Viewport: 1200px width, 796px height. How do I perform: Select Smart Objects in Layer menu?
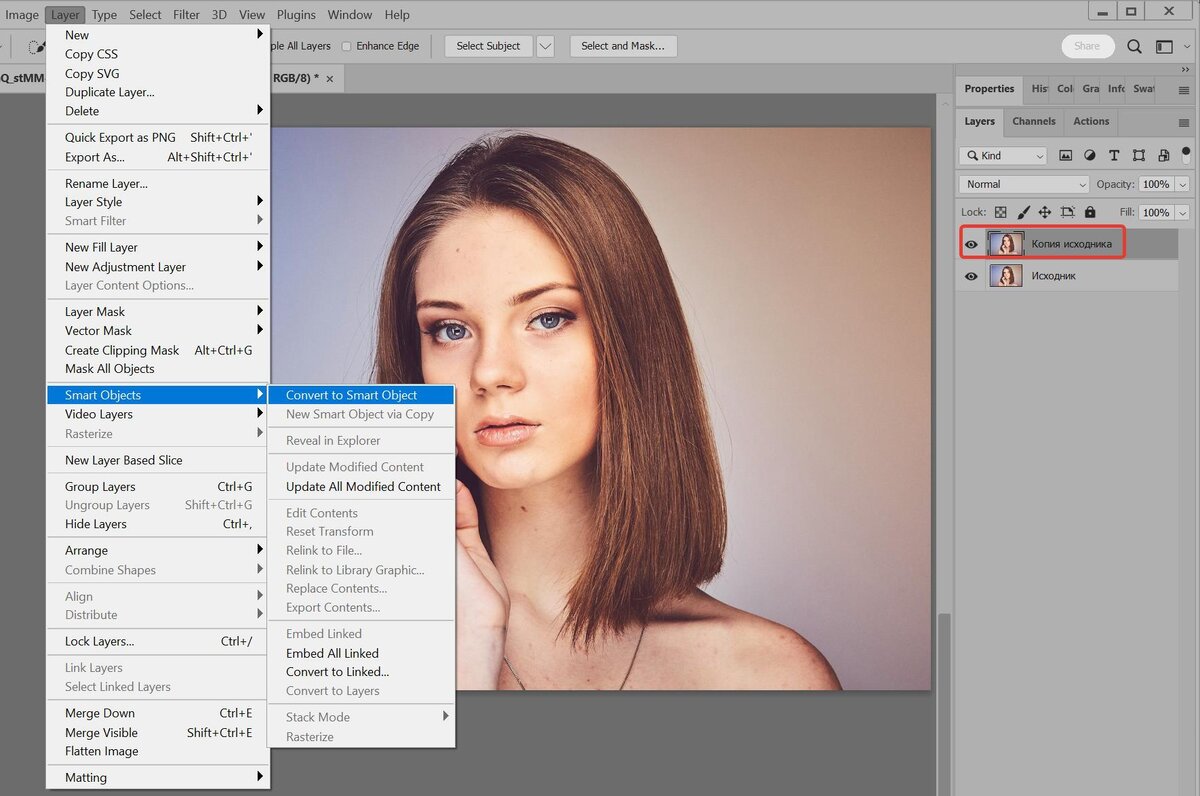click(158, 395)
